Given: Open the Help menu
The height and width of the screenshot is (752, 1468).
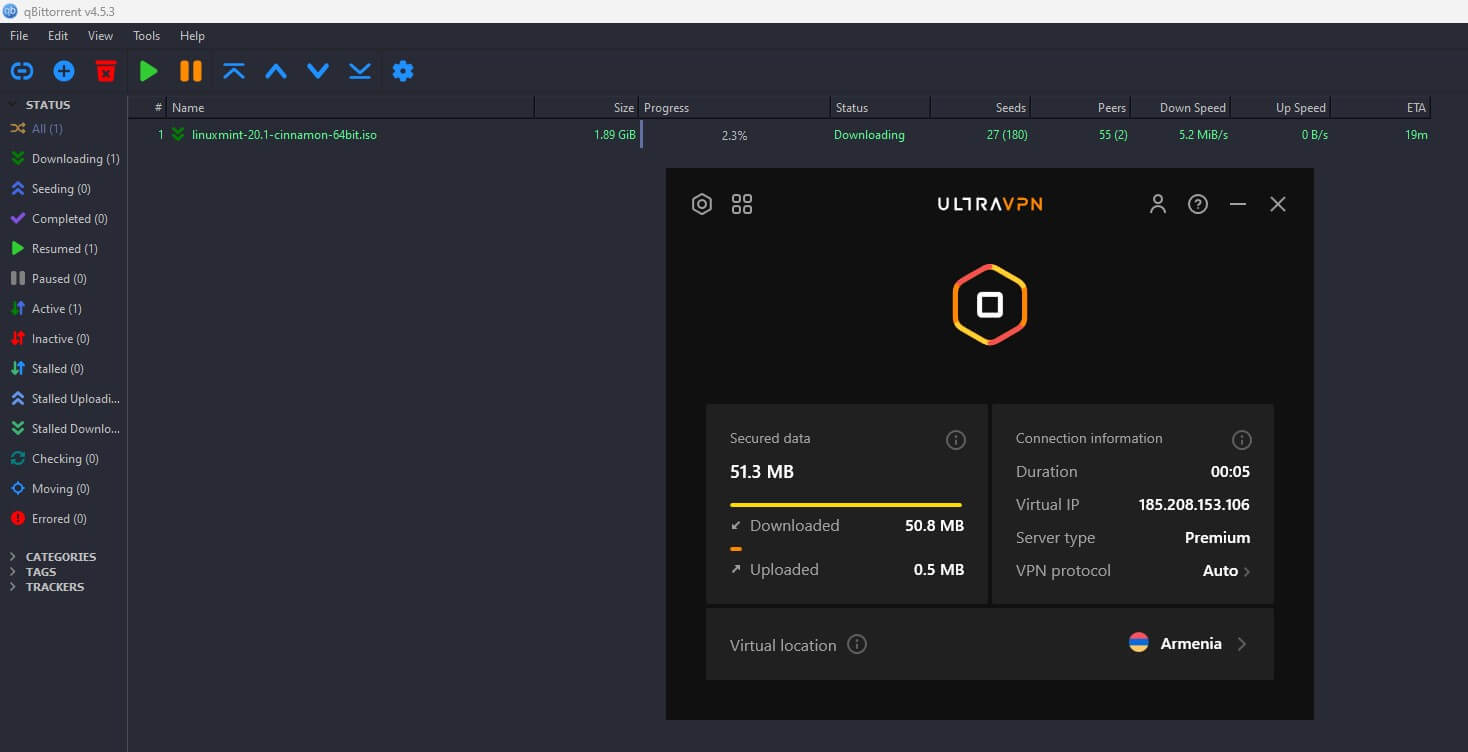Looking at the screenshot, I should point(192,35).
